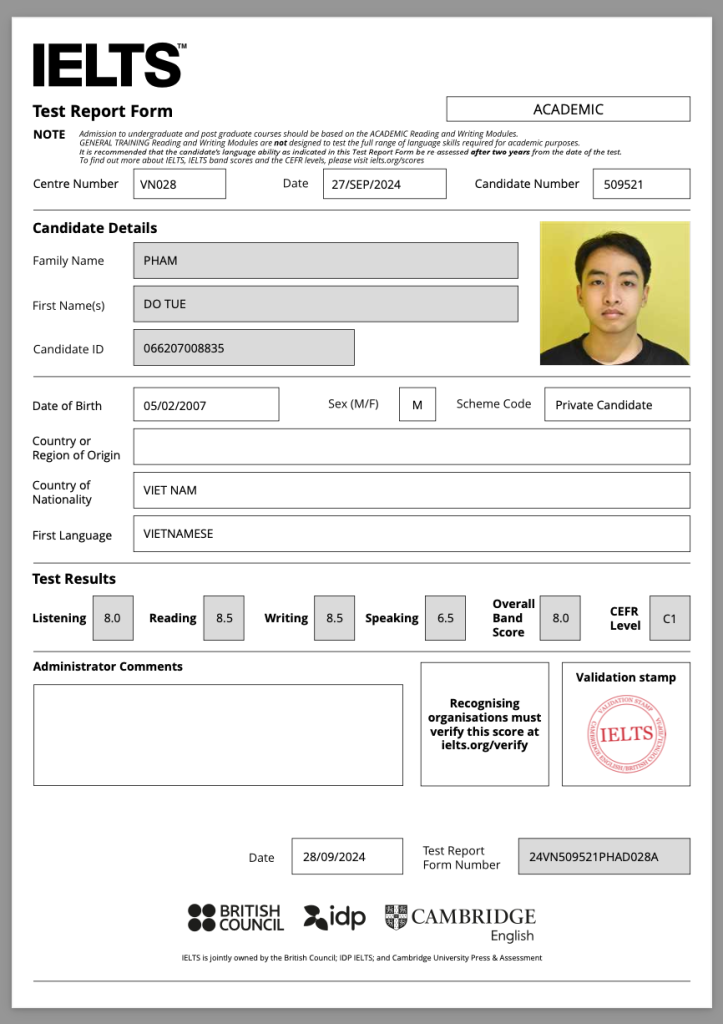Click the 'First Language' label
The image size is (723, 1024).
[x=72, y=535]
